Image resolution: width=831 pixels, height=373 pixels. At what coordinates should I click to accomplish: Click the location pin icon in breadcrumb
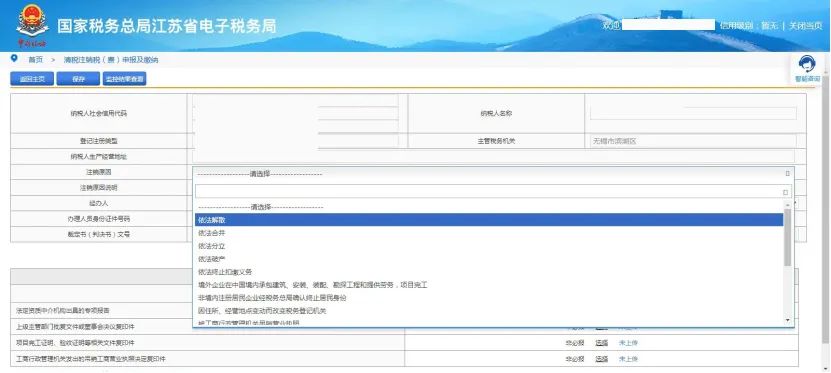coord(14,58)
